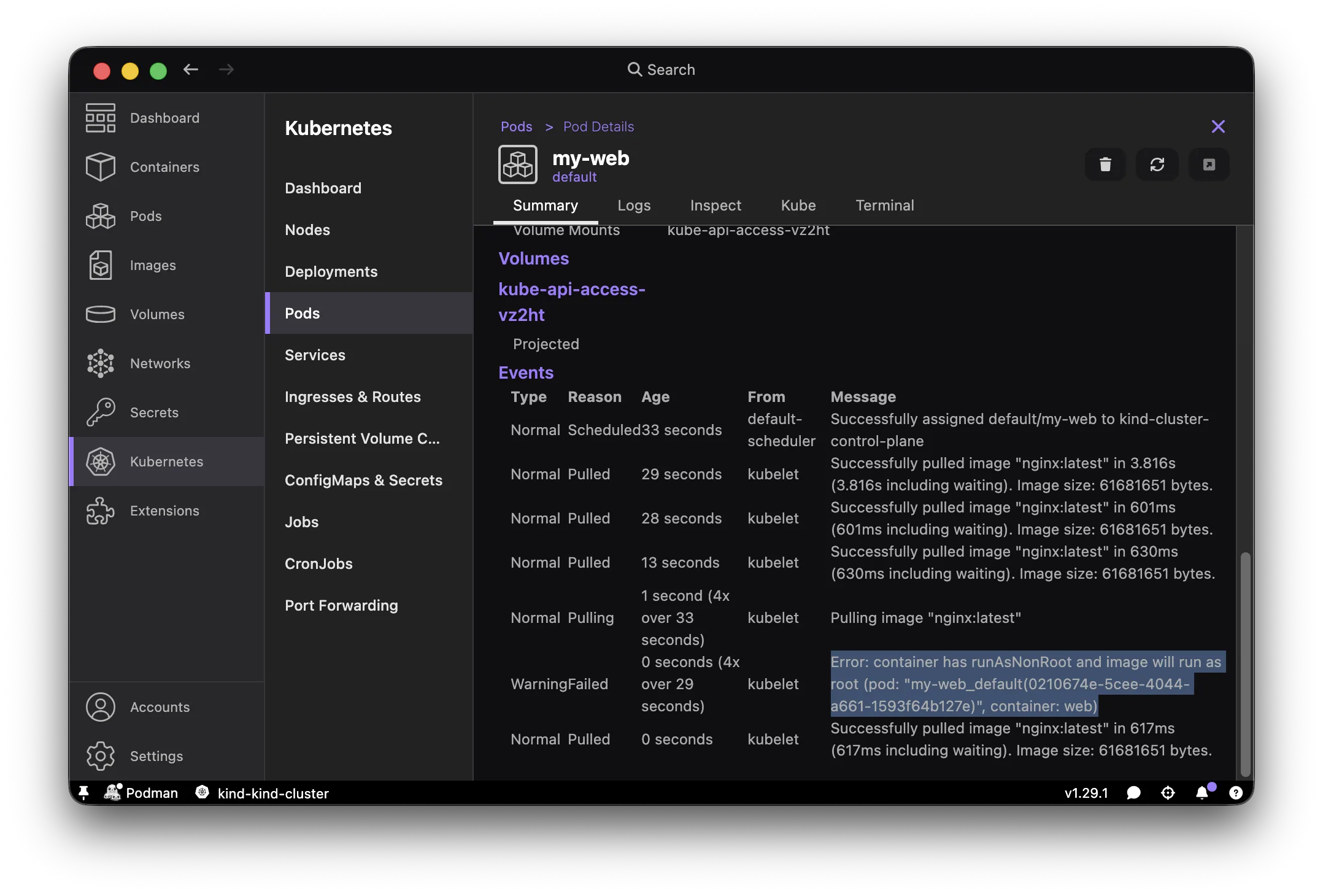Click 'Pulling image "nginx:latest"' message
1323x896 pixels.
[x=926, y=618]
